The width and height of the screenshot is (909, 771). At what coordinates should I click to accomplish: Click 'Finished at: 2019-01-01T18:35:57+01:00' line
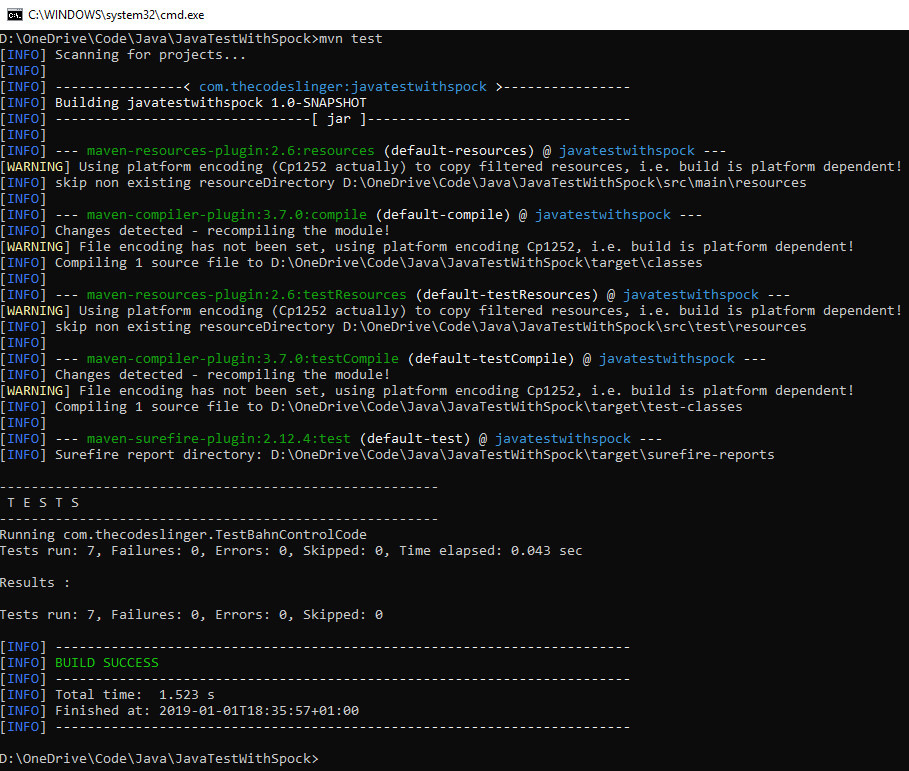click(x=207, y=711)
